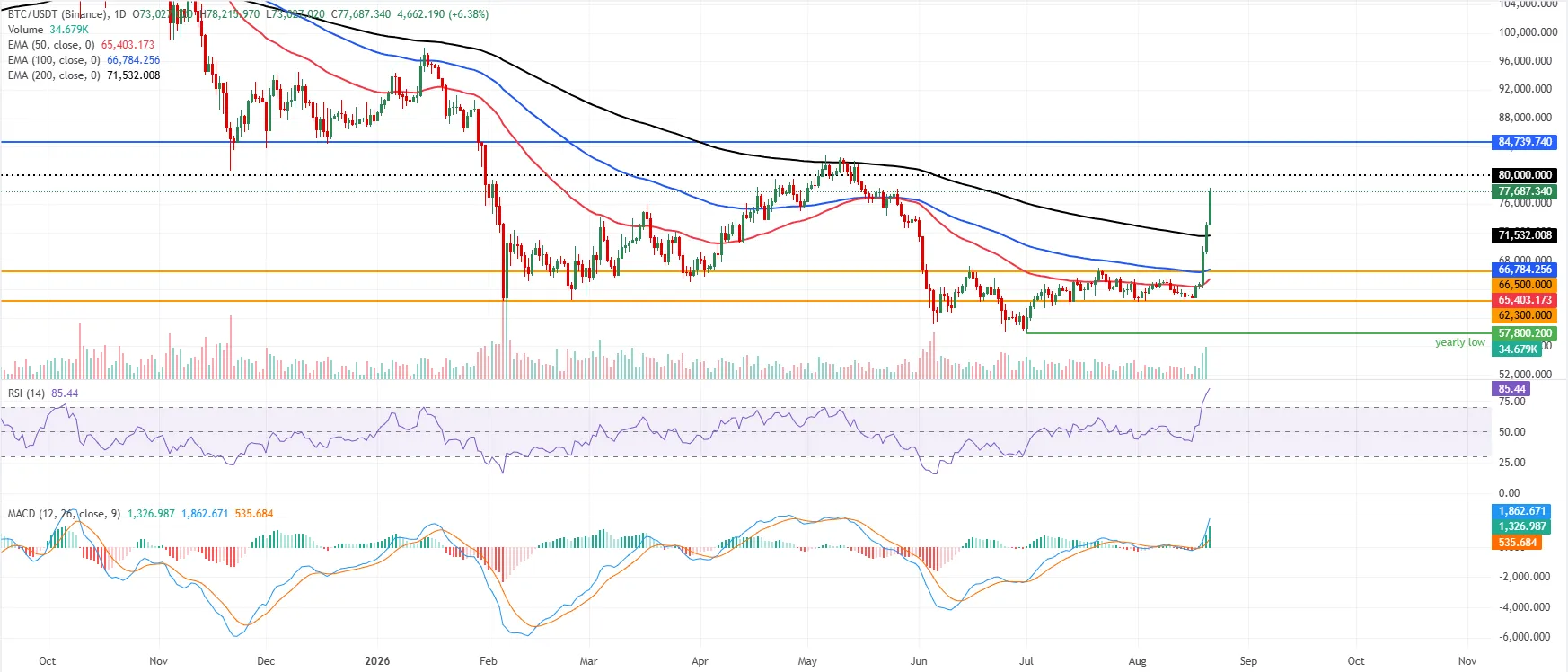Click the 50.00 tick on the RSI scale
This screenshot has width=1568, height=672.
coord(1512,432)
